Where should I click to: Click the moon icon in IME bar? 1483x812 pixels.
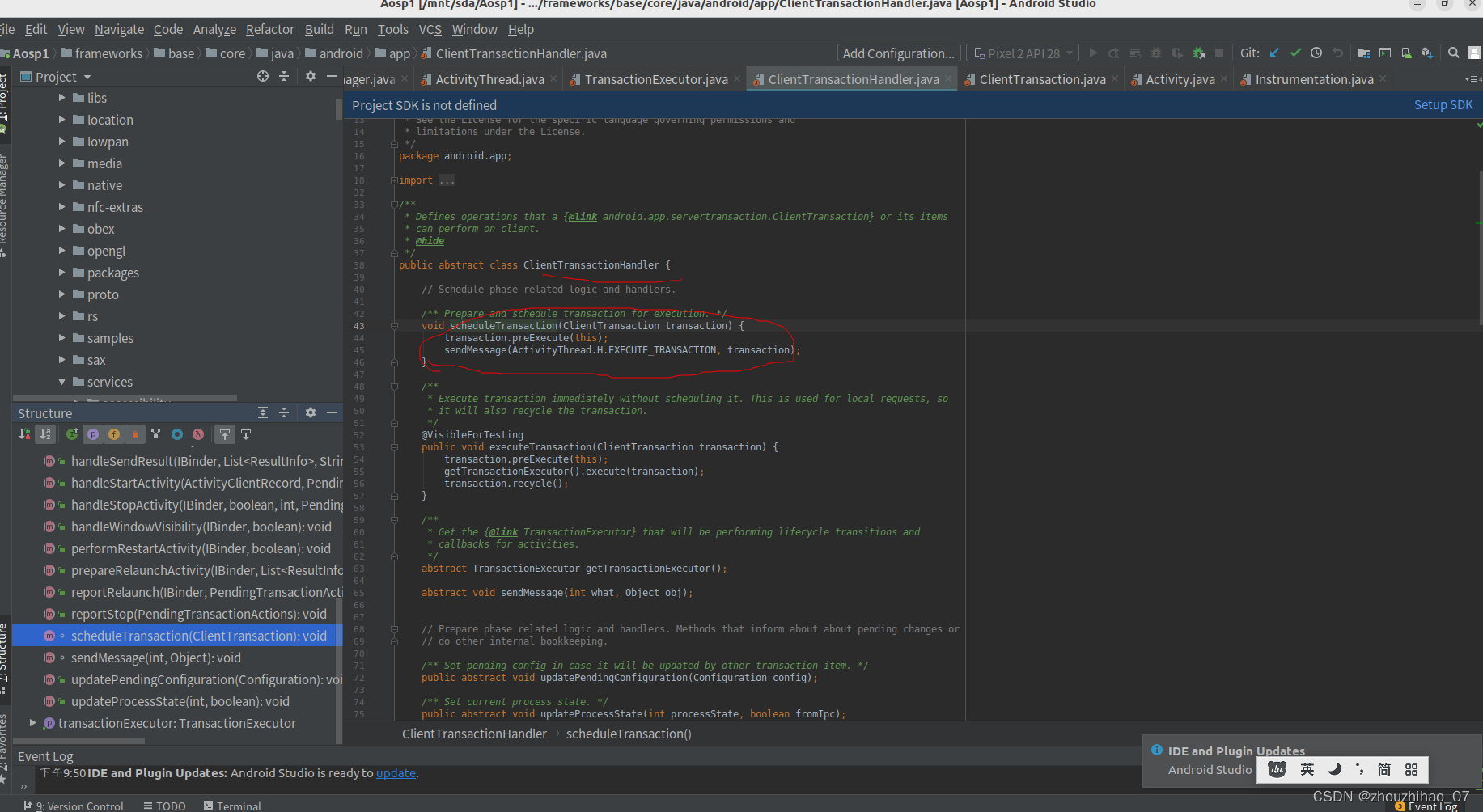[1335, 769]
